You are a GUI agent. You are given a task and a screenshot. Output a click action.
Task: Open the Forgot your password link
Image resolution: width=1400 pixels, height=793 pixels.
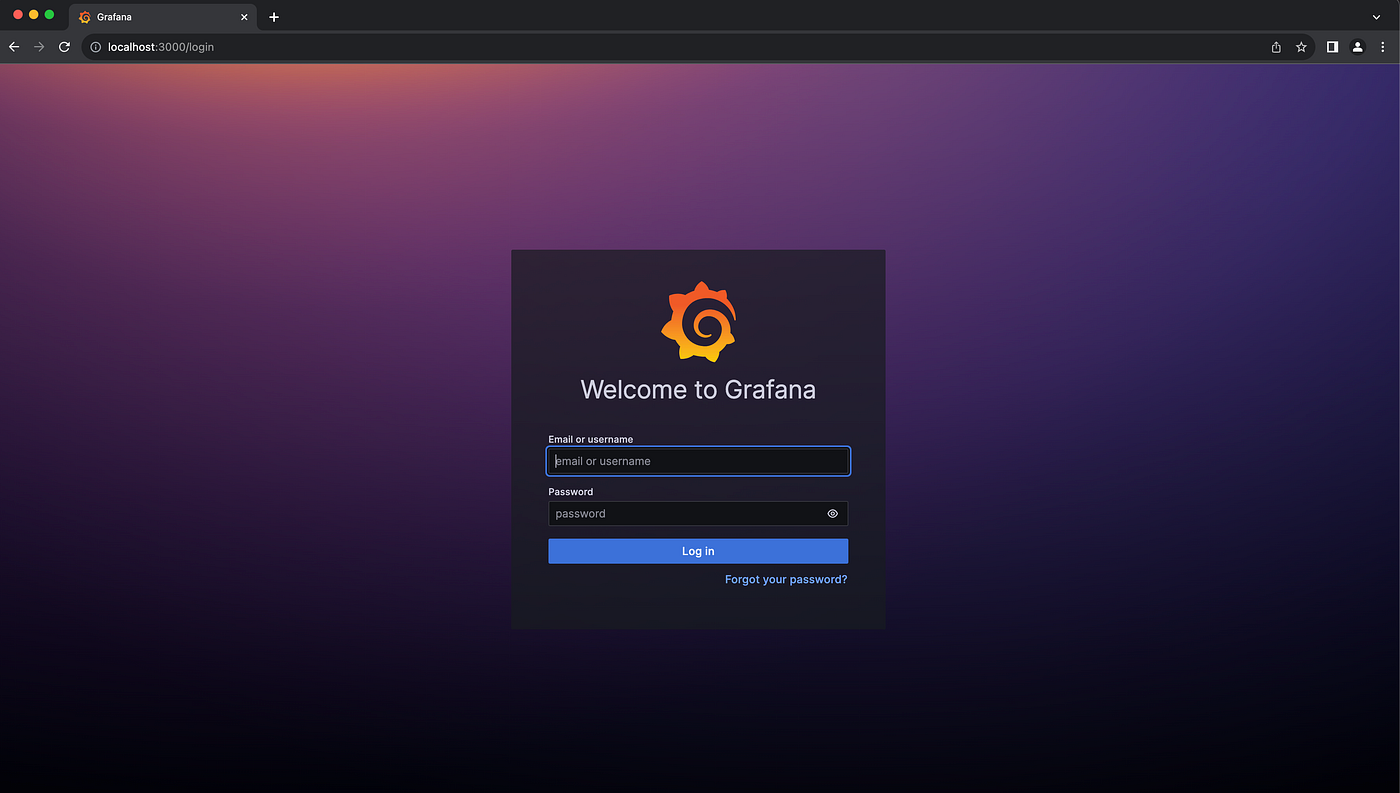point(786,579)
